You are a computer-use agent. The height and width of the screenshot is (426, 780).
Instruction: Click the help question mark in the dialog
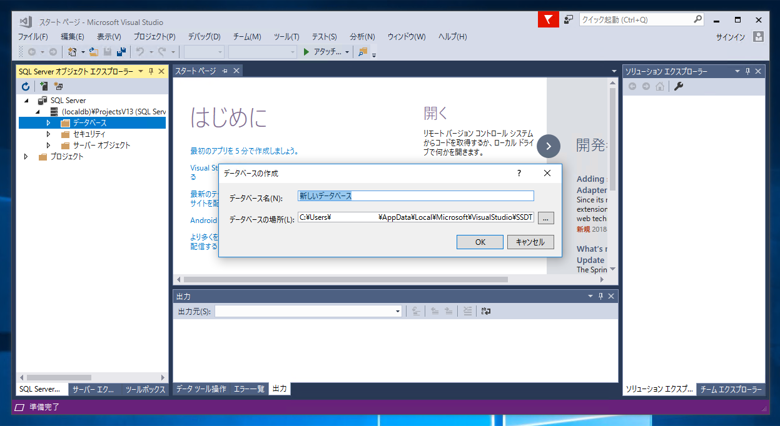coord(519,173)
